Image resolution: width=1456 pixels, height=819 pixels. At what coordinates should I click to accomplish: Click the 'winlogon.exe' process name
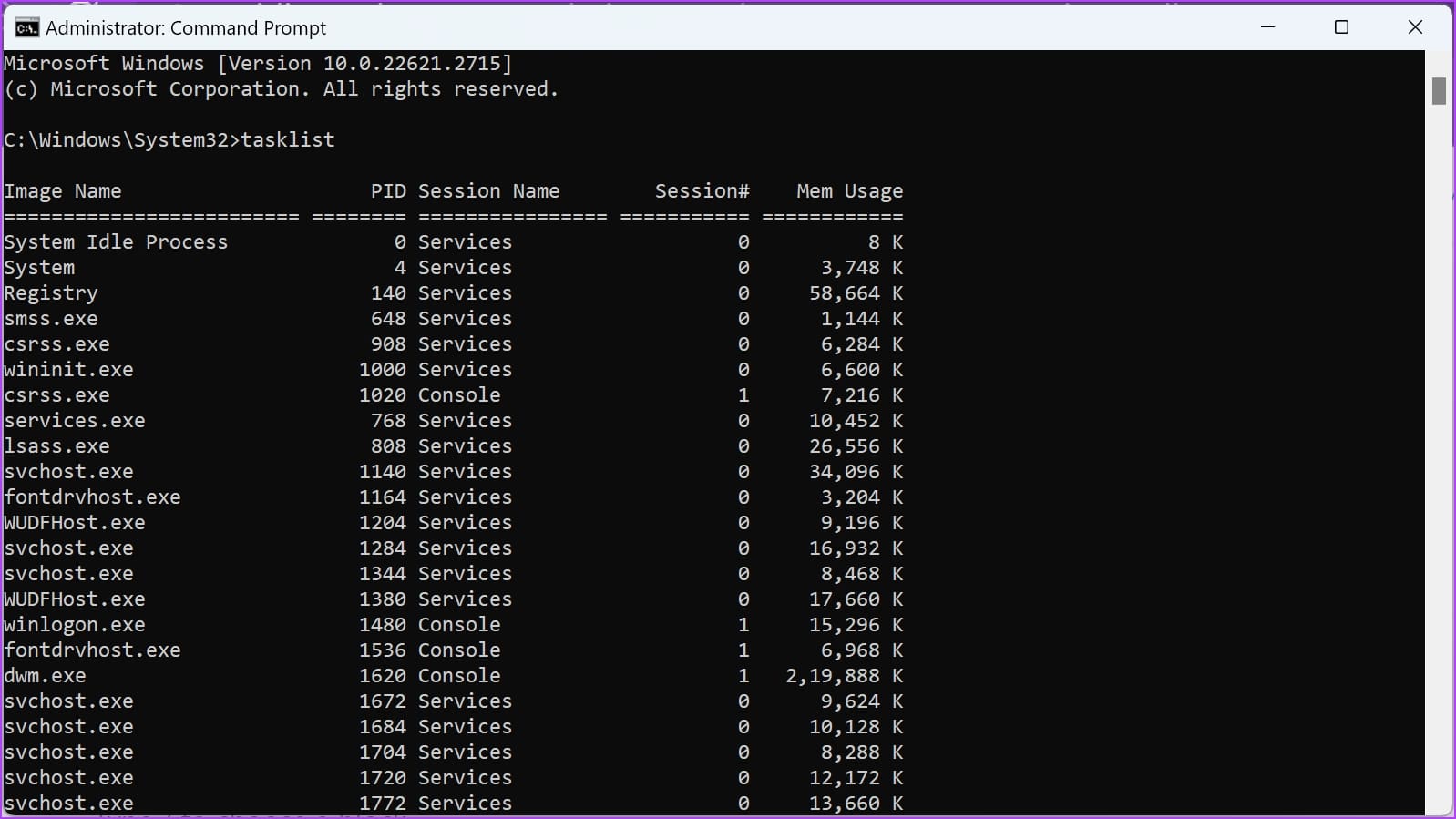(x=75, y=625)
